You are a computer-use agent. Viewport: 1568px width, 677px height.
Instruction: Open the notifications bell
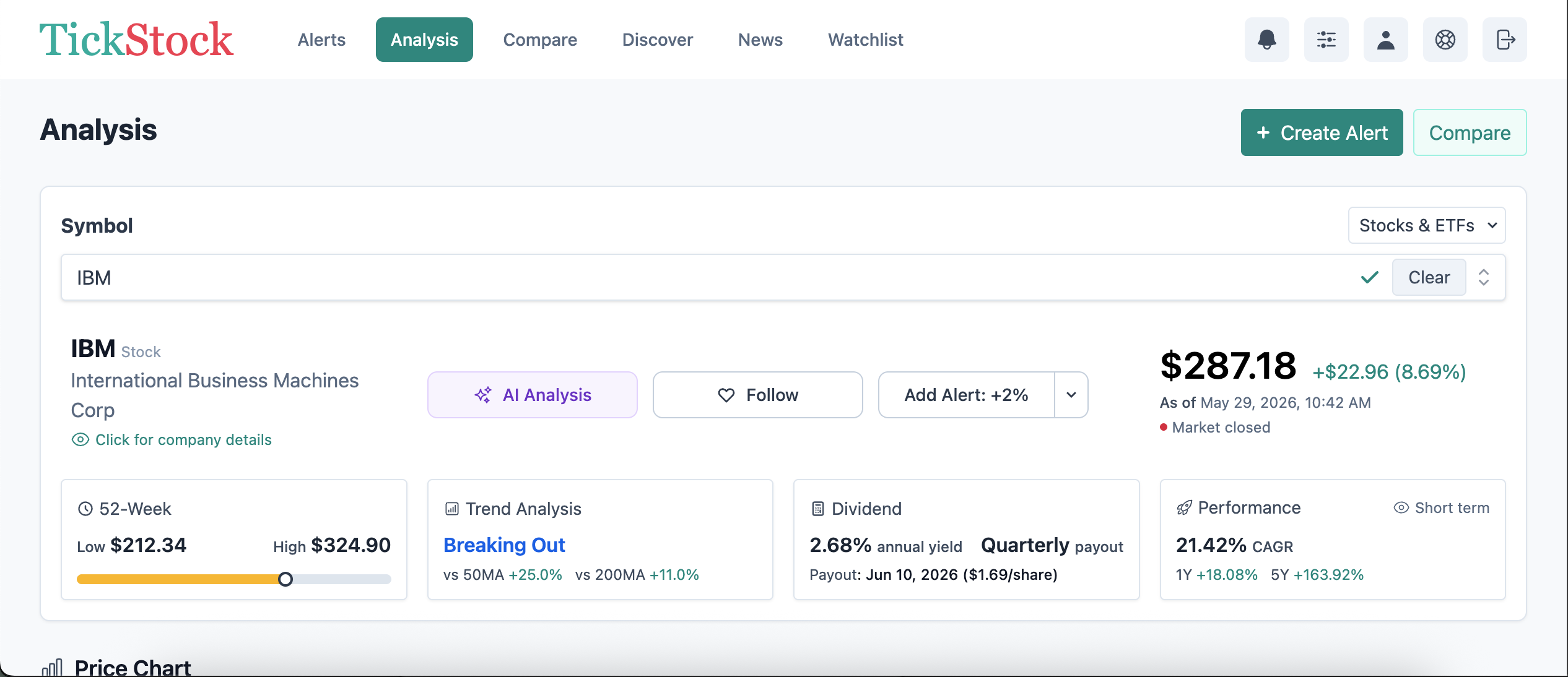pos(1266,40)
